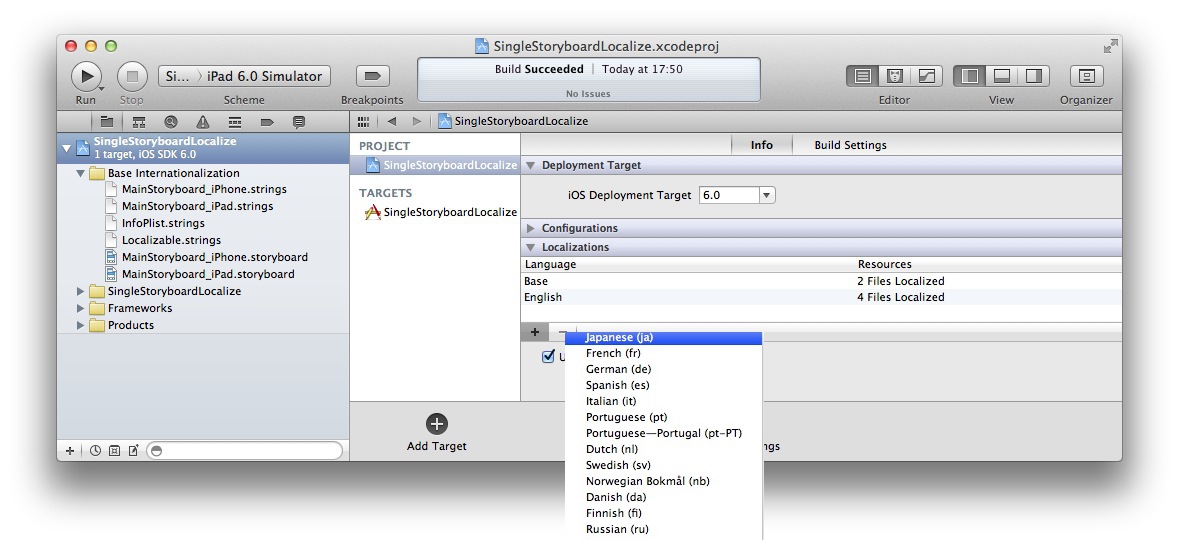1179x540 pixels.
Task: Toggle the Use Base Internationalization checkbox
Action: click(x=547, y=356)
